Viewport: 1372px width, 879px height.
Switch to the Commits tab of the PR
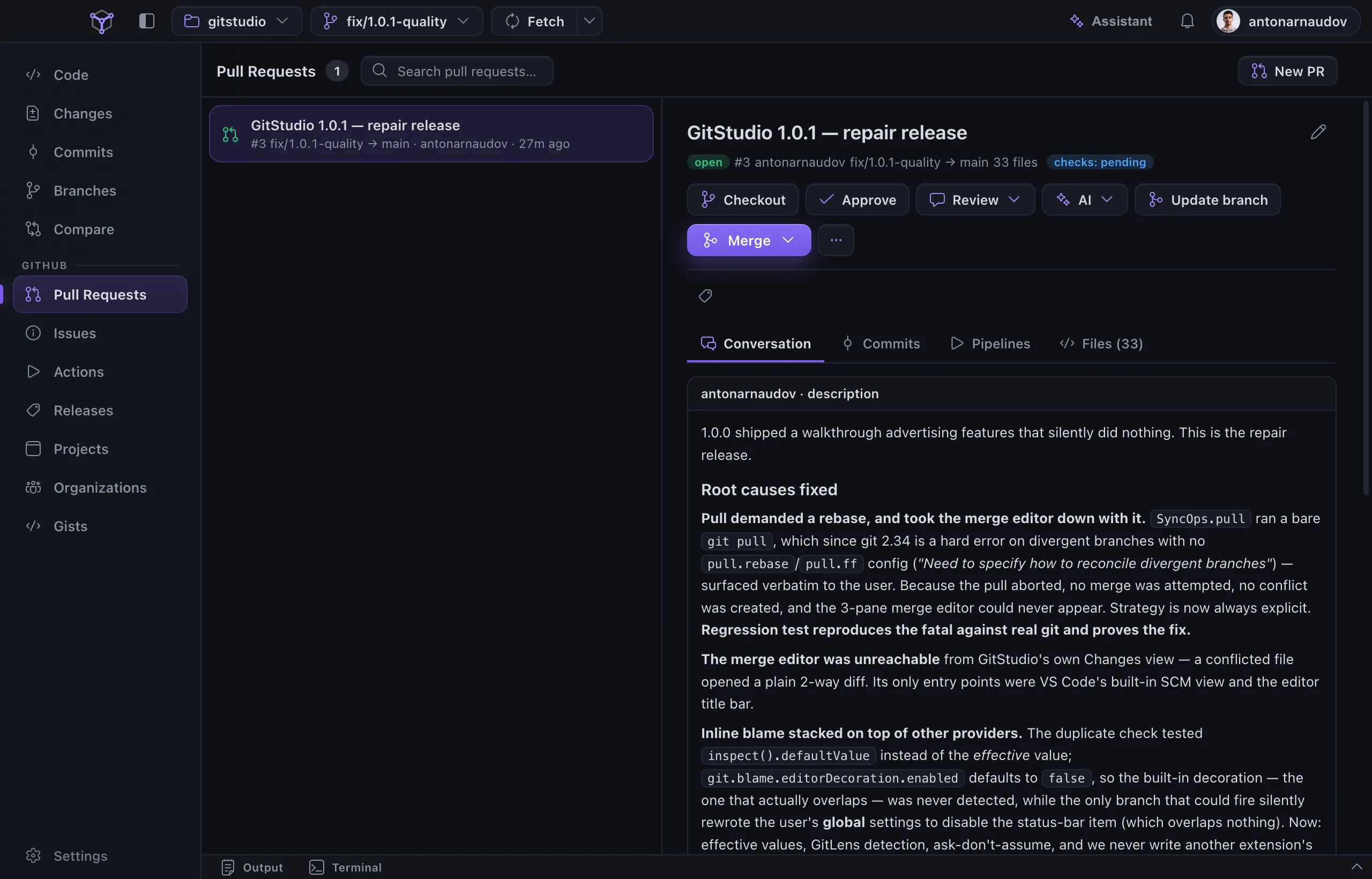tap(881, 344)
